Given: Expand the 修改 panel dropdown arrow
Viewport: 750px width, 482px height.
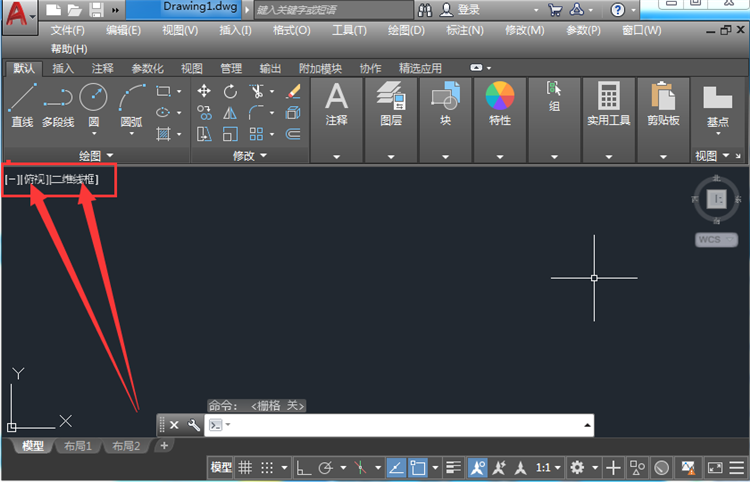Looking at the screenshot, I should [263, 155].
